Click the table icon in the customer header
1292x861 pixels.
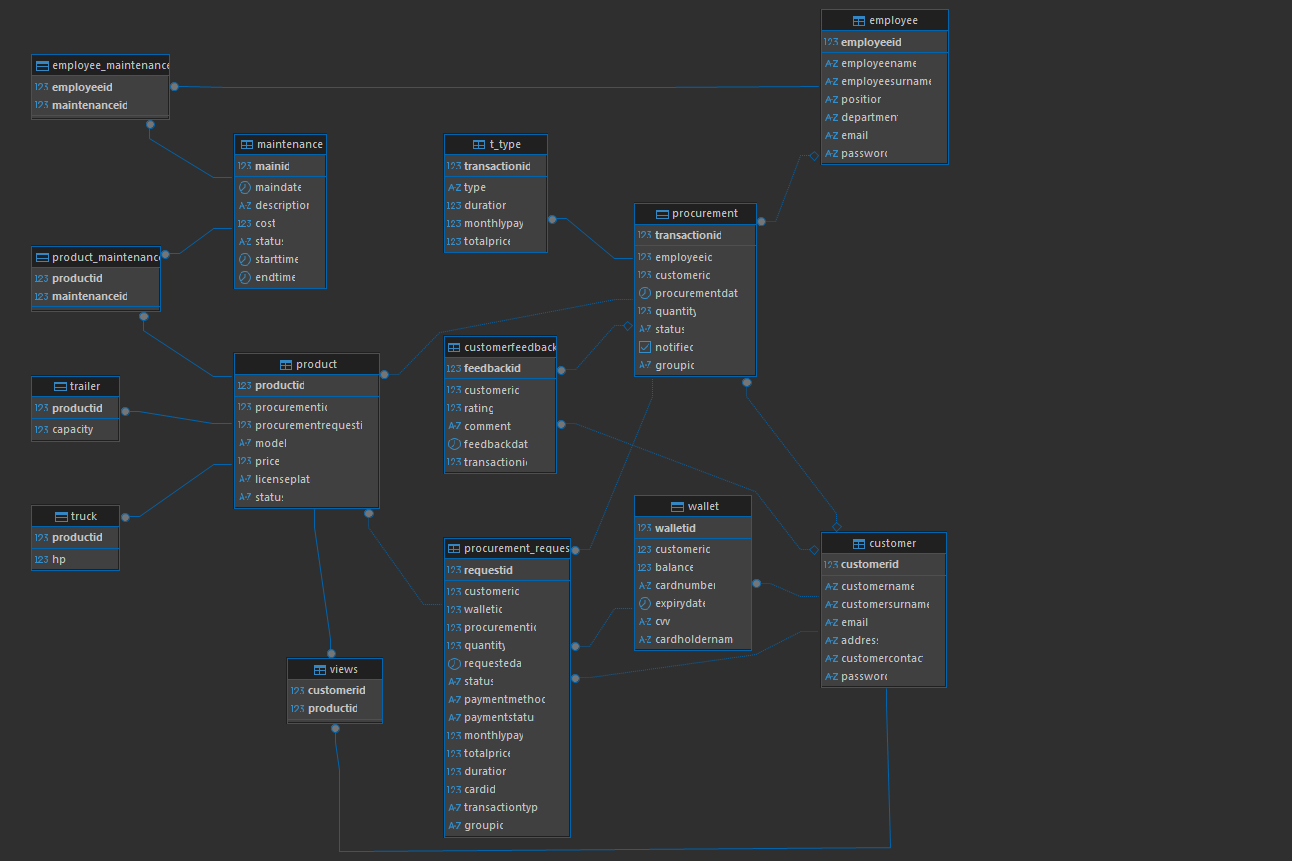point(858,543)
